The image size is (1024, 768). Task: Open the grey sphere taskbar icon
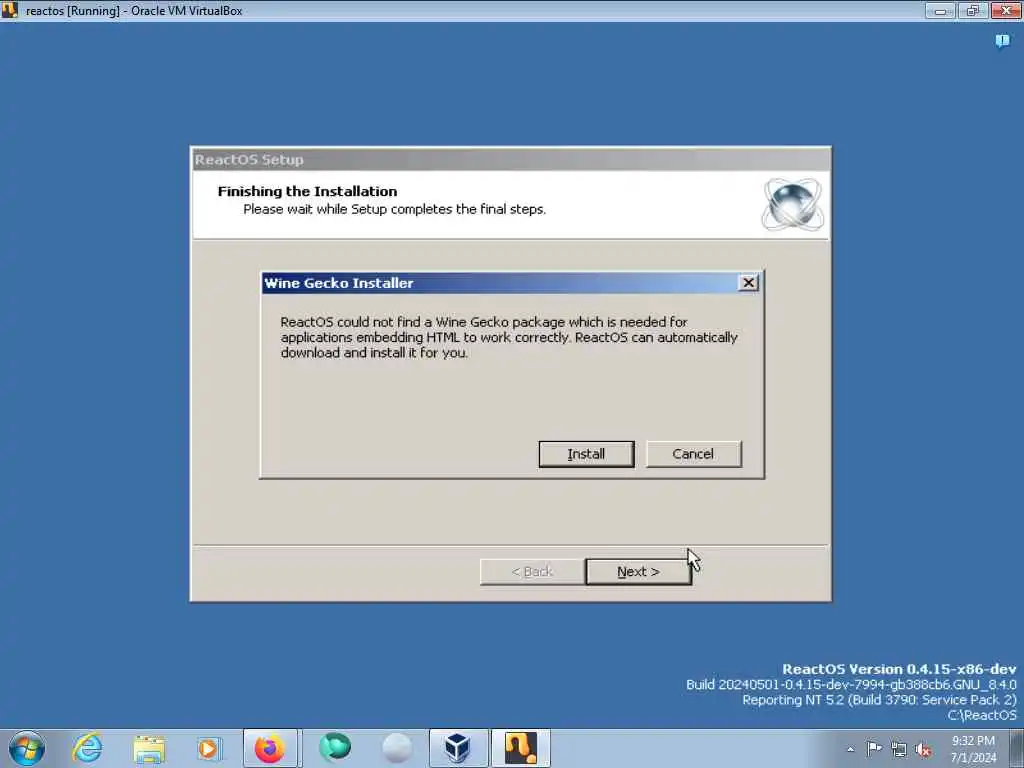click(396, 748)
